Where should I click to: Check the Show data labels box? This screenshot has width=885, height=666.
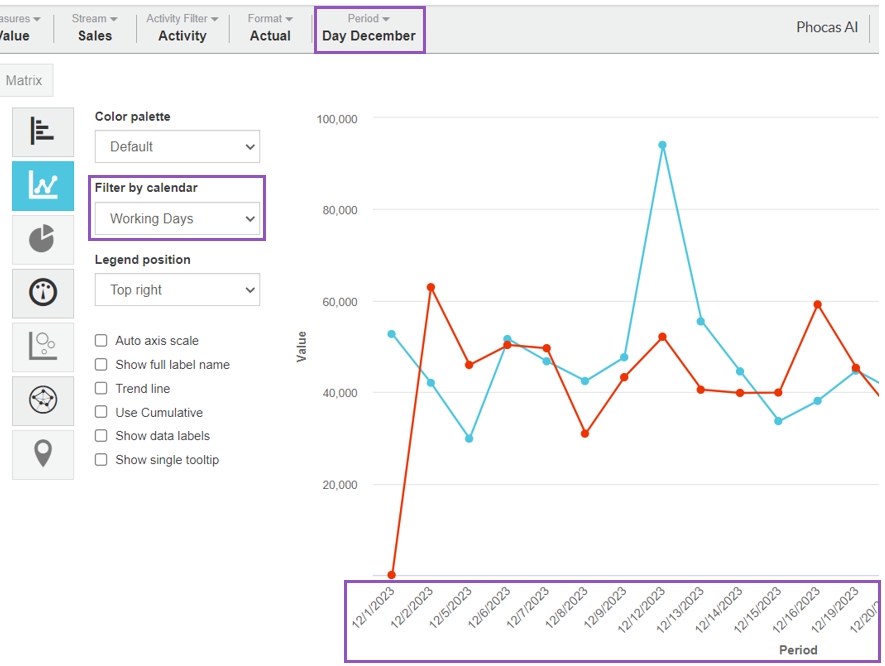(x=101, y=436)
